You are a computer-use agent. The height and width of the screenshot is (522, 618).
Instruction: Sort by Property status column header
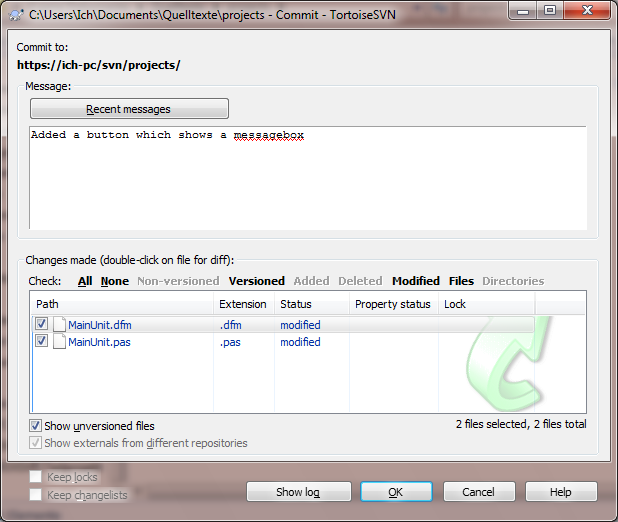click(x=394, y=304)
